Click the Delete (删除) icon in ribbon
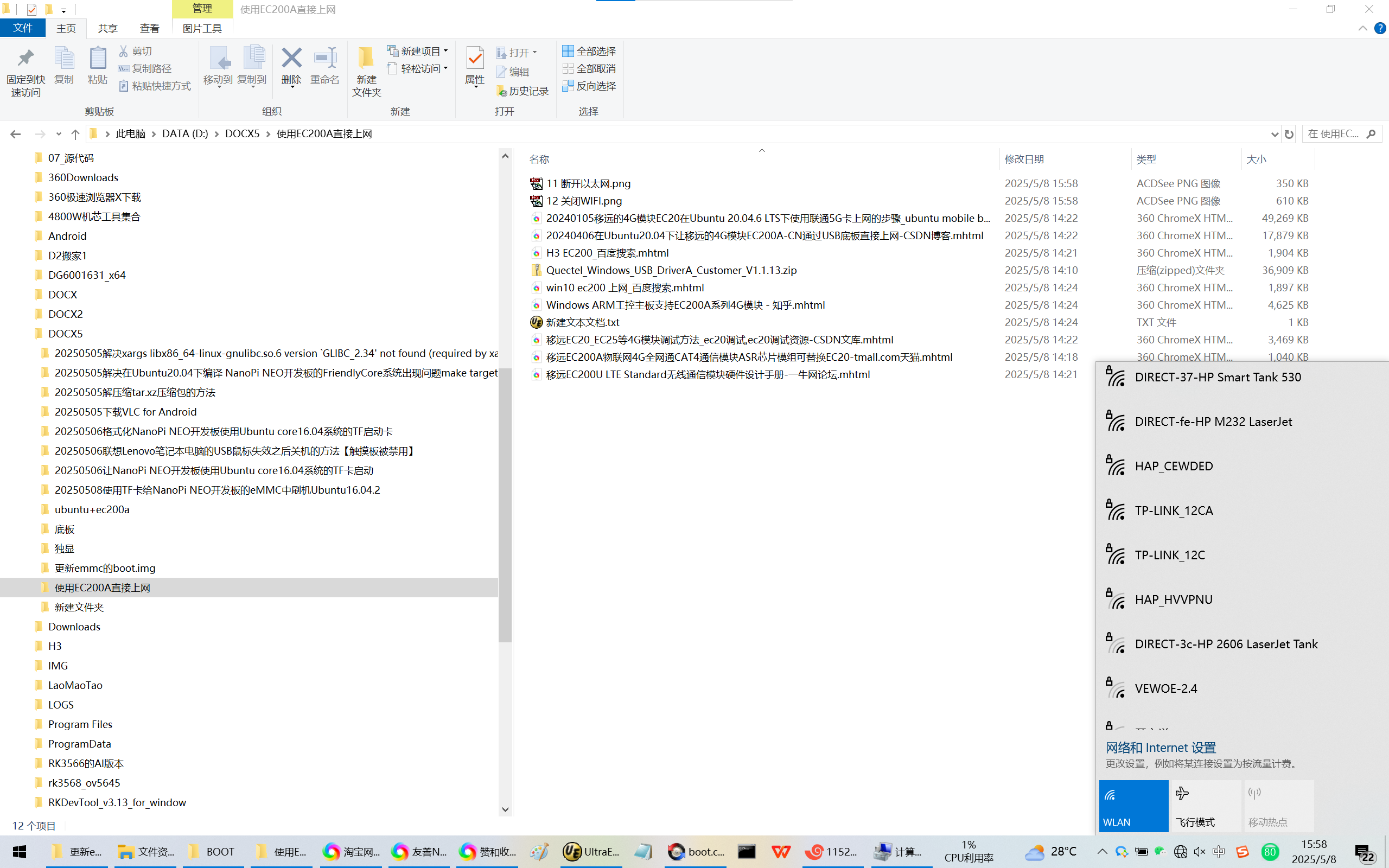Screen dimensions: 1389x868 coord(291,58)
